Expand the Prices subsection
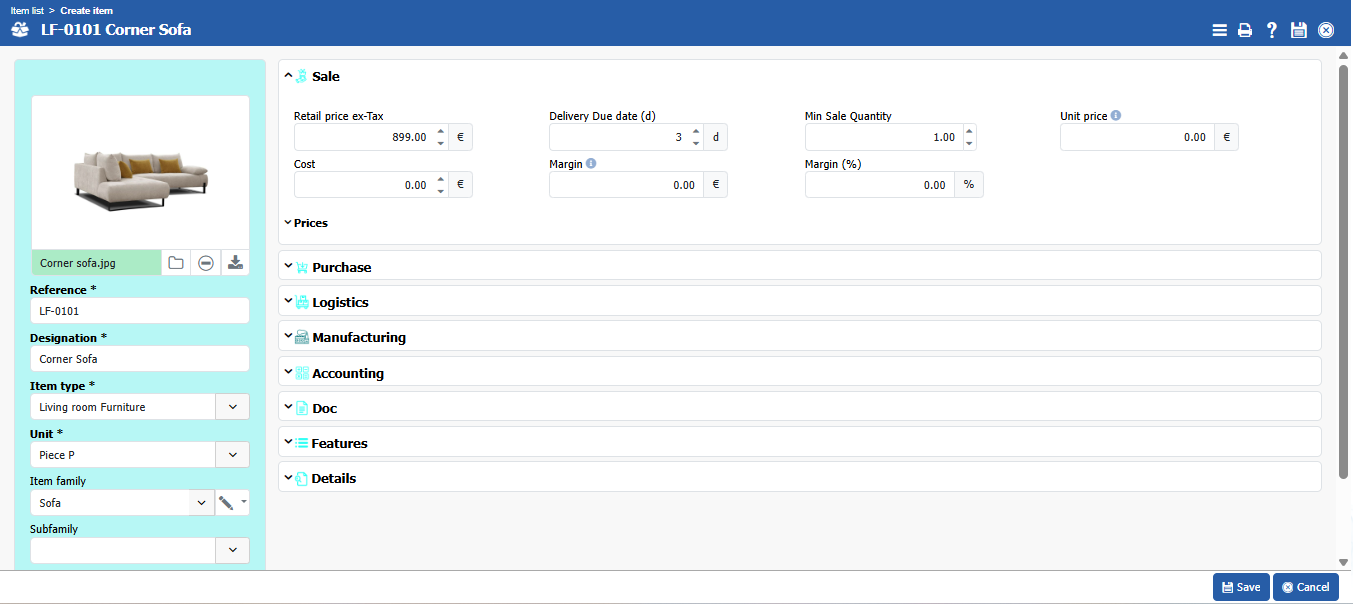This screenshot has width=1353, height=604. (310, 223)
